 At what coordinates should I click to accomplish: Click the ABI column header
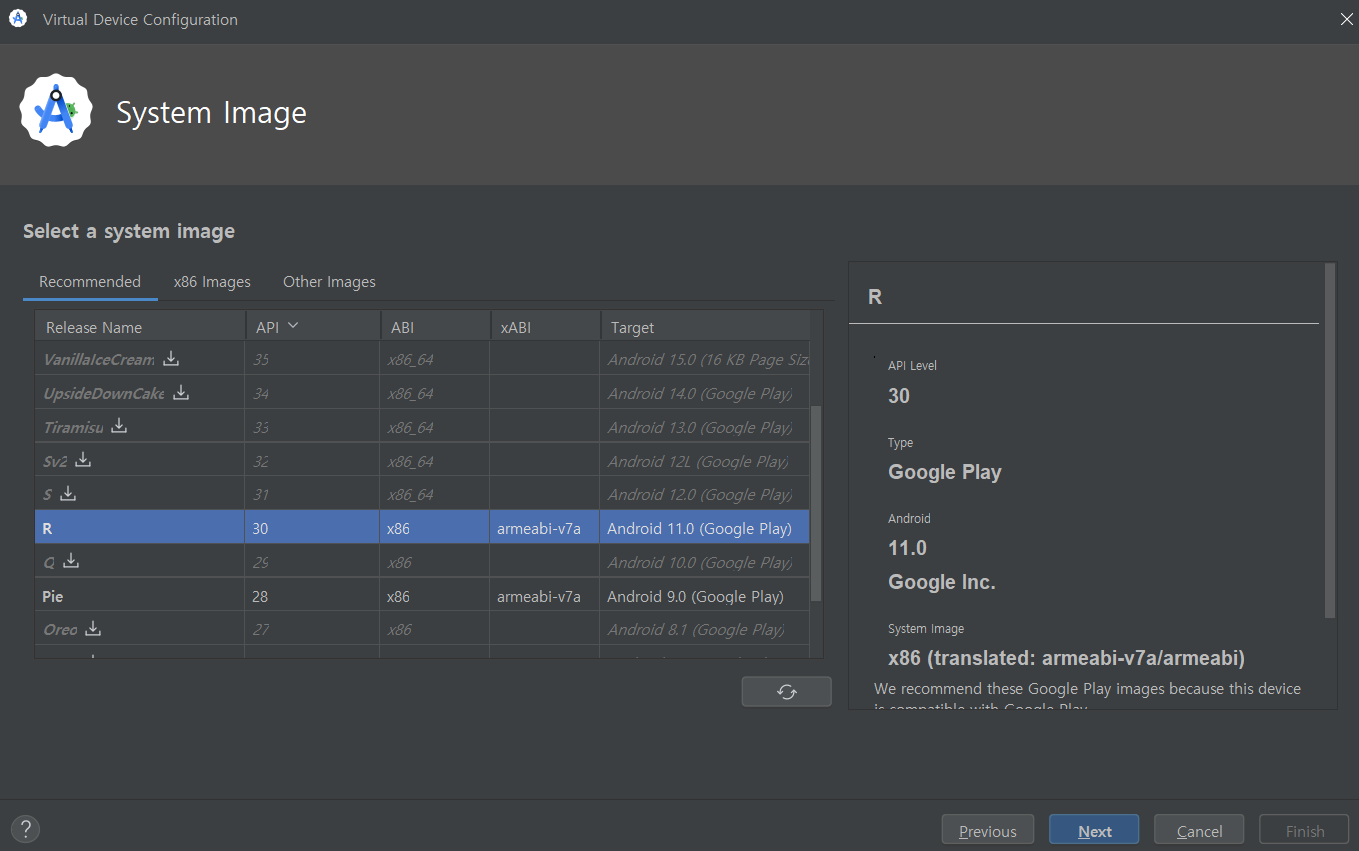[435, 327]
